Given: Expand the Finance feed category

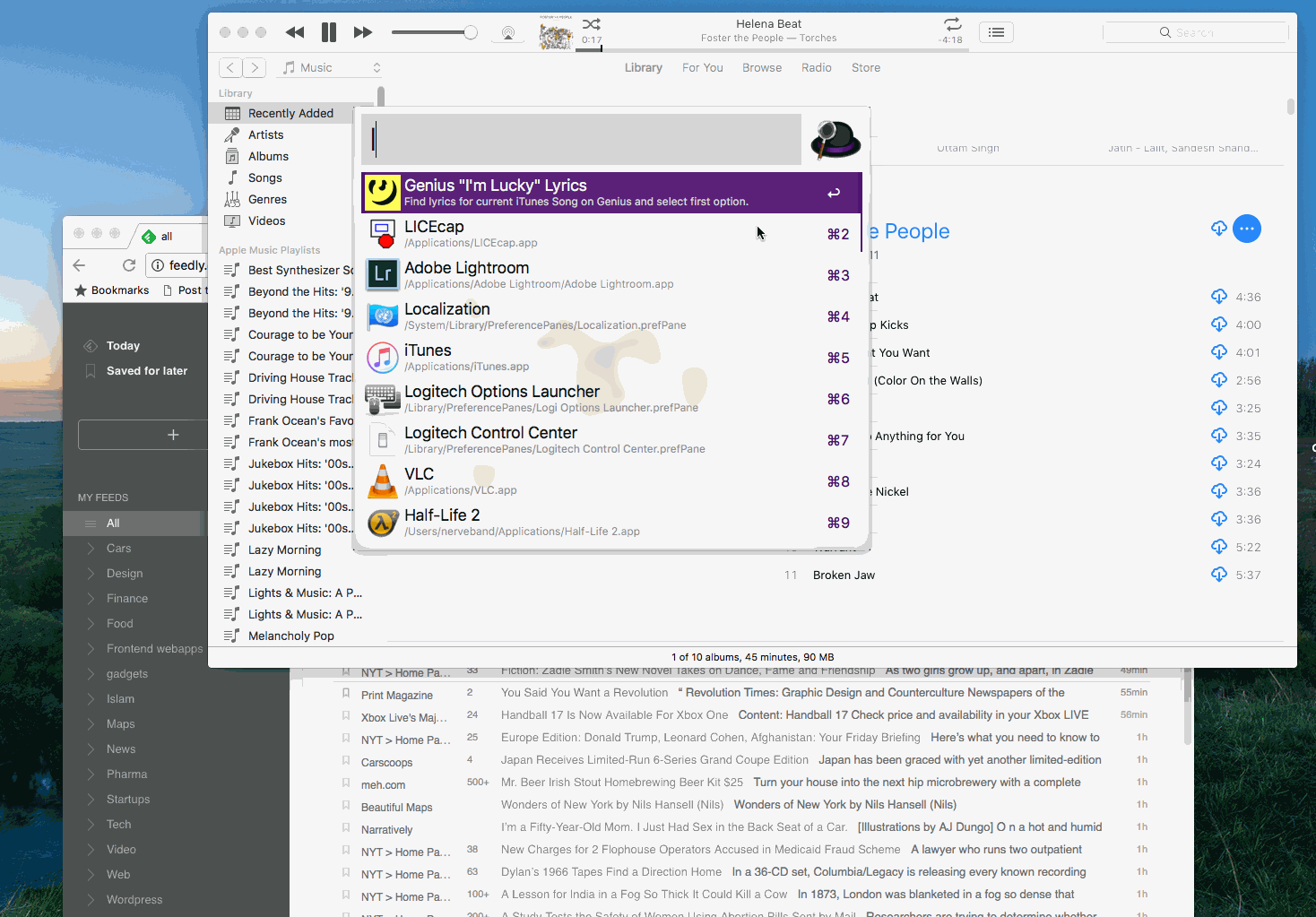Looking at the screenshot, I should pos(91,599).
